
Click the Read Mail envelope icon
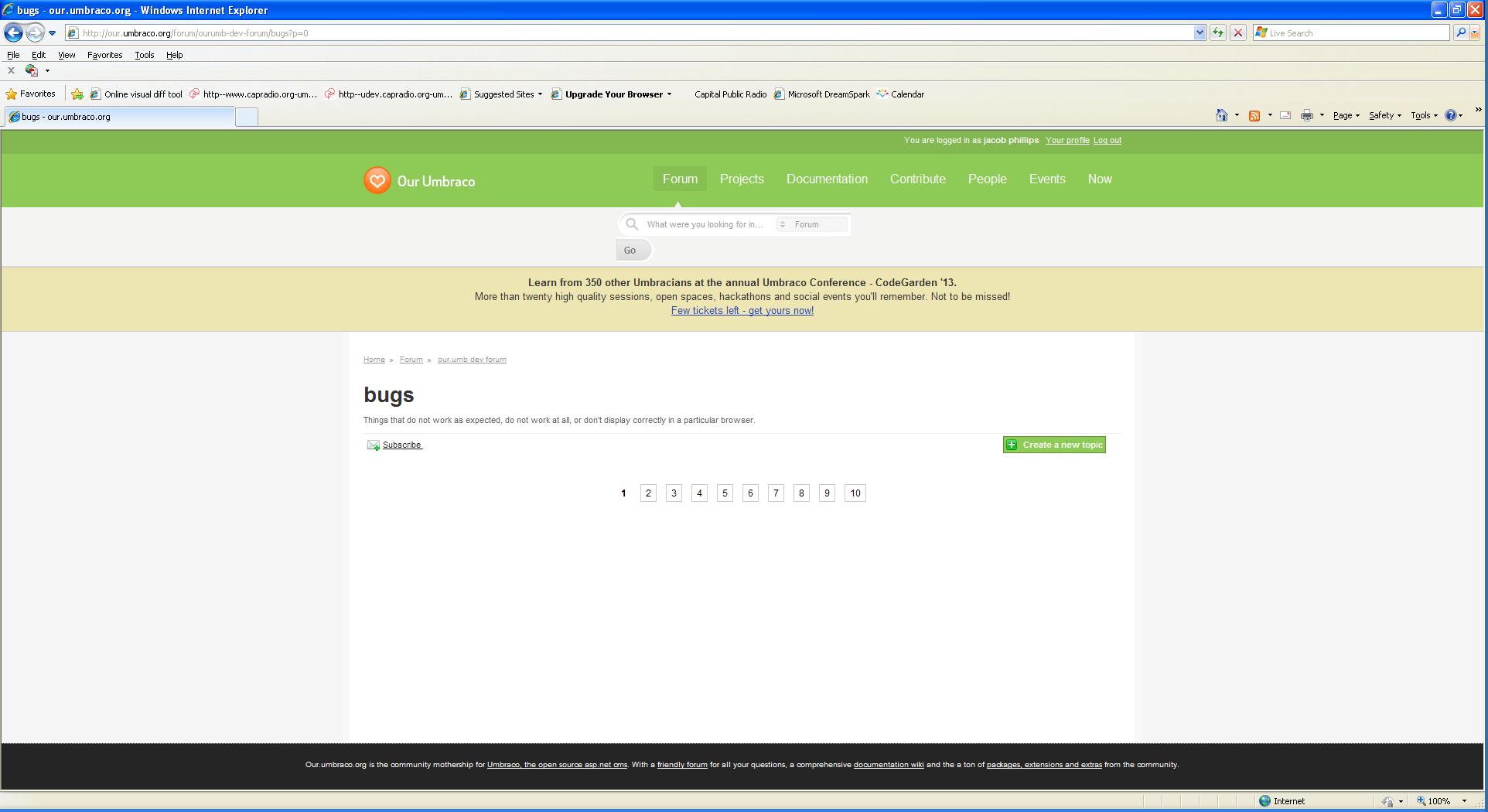pos(1285,115)
